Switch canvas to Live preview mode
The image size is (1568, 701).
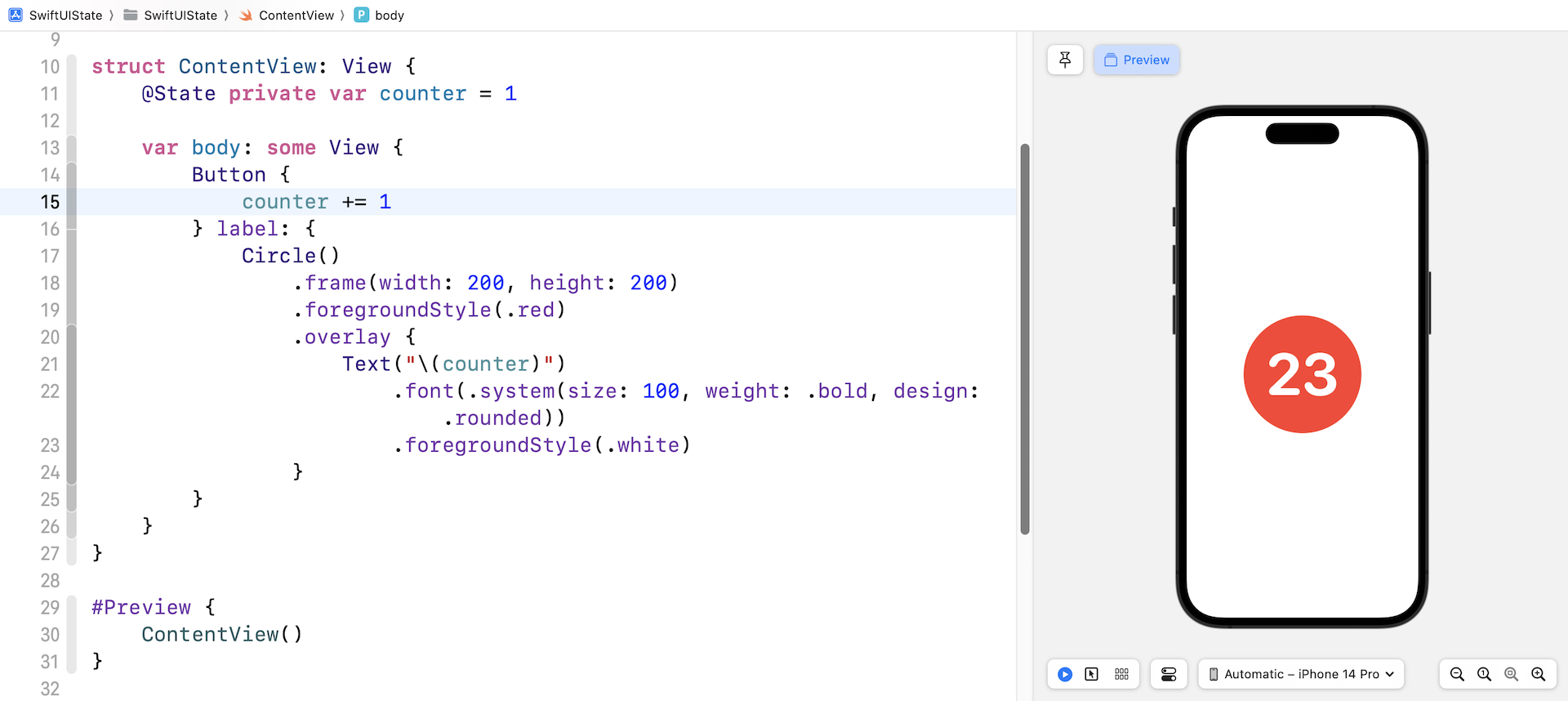pyautogui.click(x=1065, y=674)
